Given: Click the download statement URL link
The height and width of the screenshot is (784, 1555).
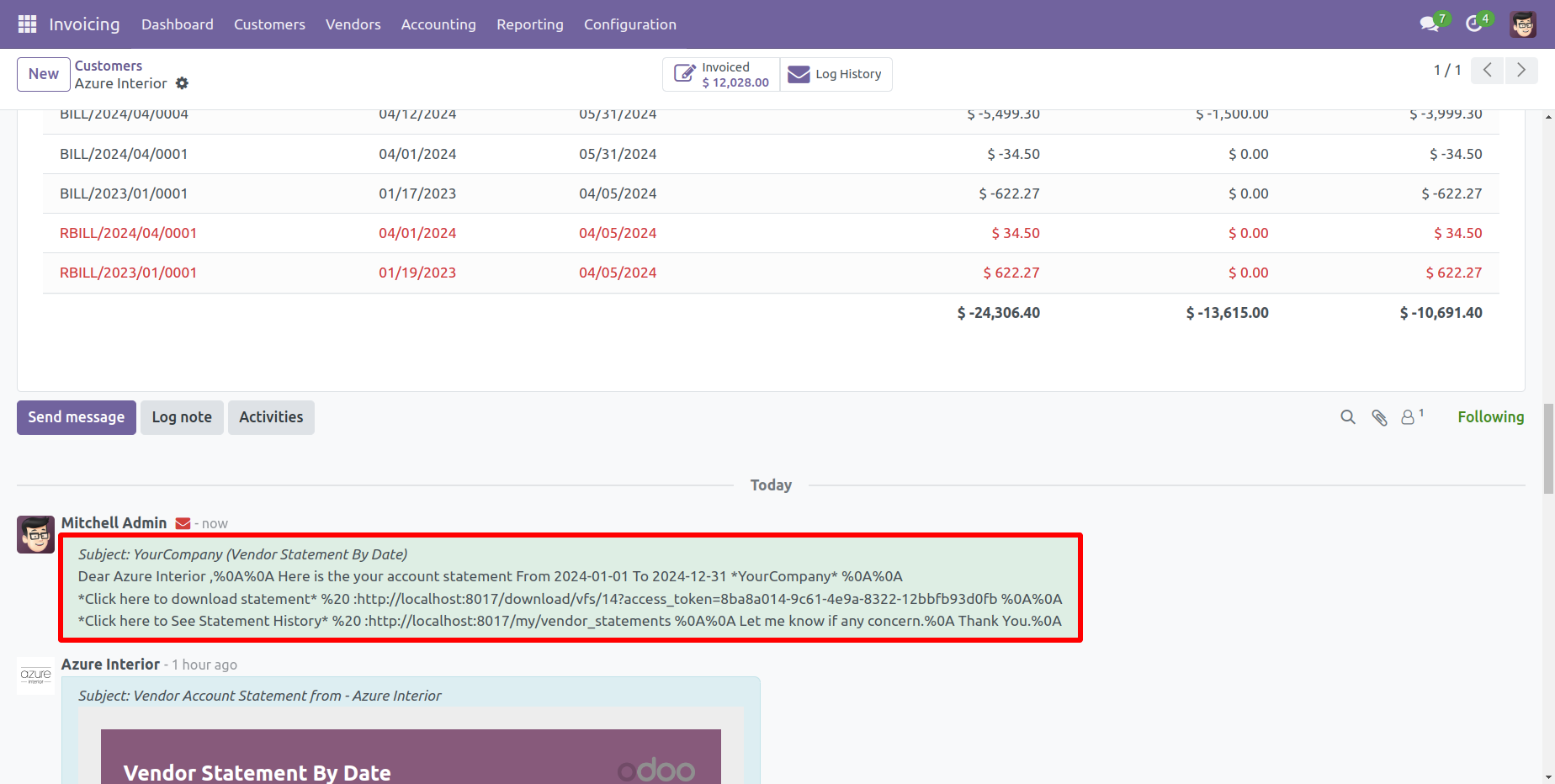Looking at the screenshot, I should (x=676, y=599).
